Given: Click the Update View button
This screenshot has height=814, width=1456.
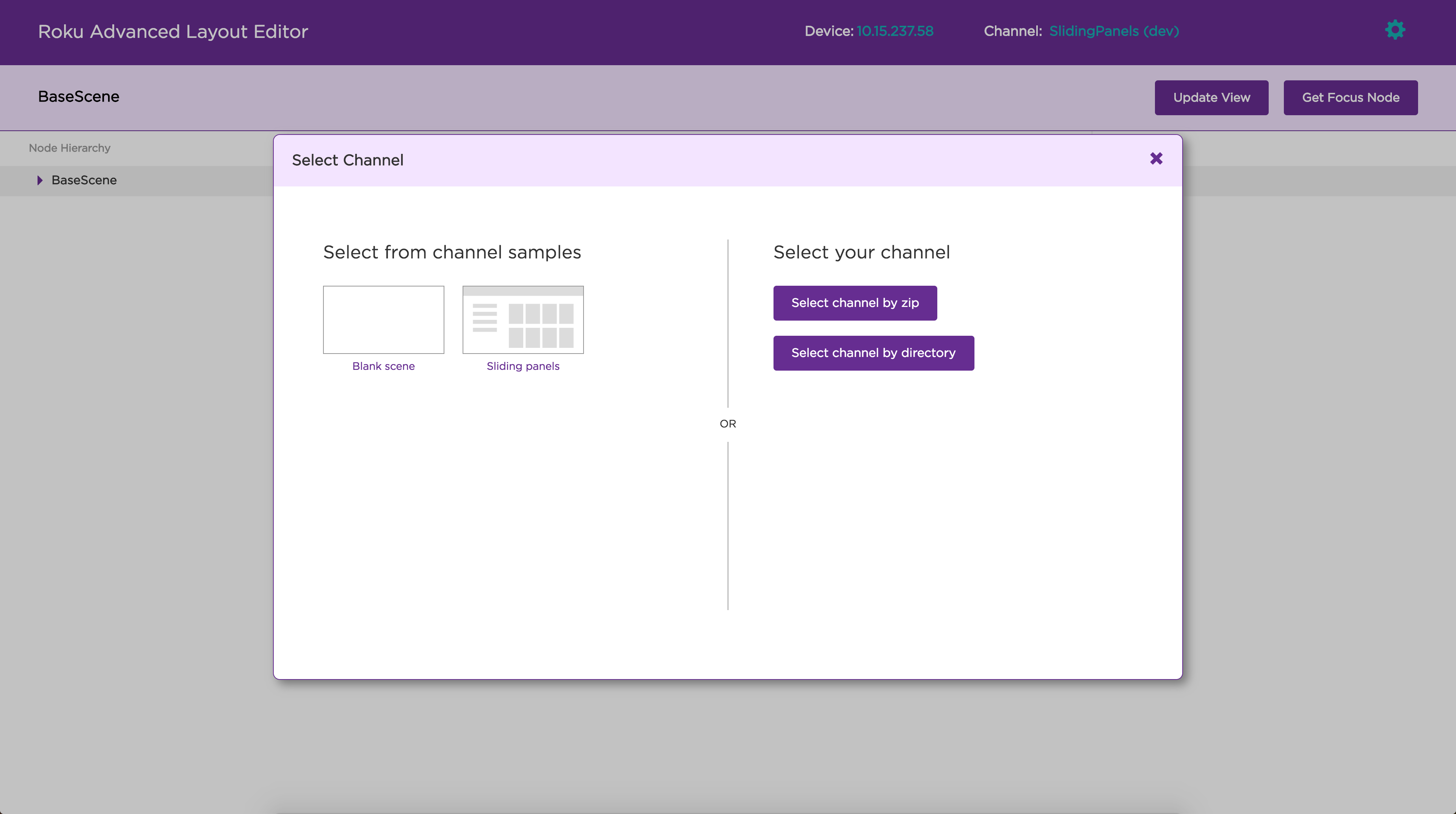Looking at the screenshot, I should (1211, 97).
